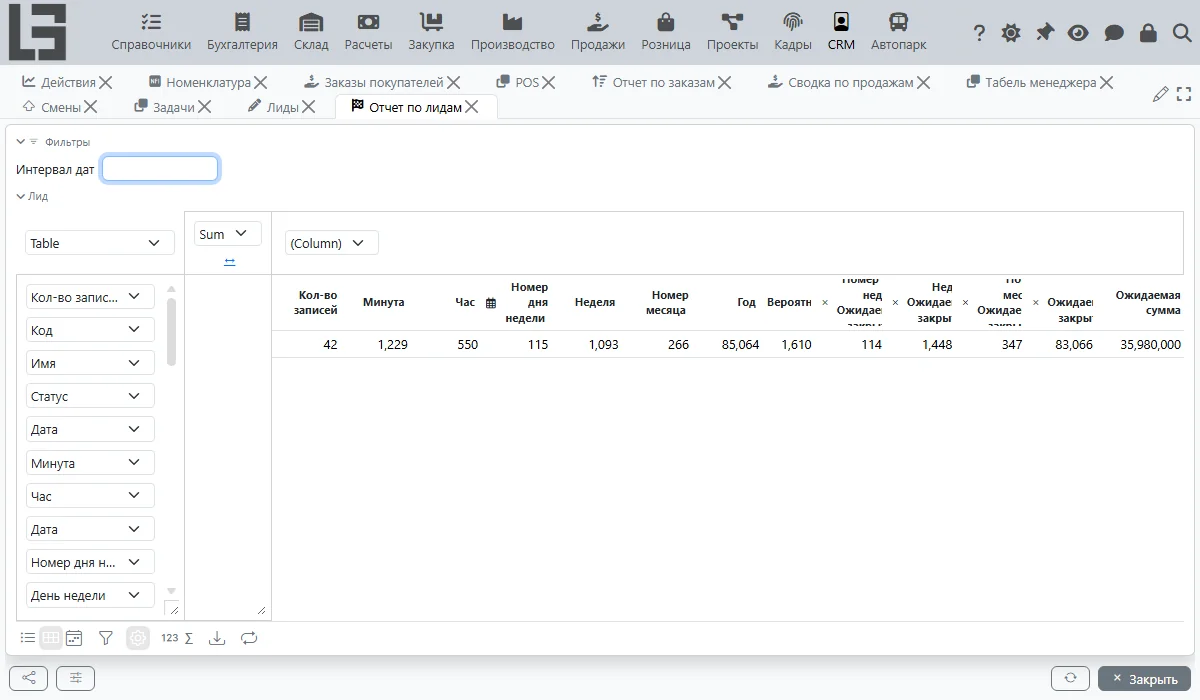
Task: Switch to the Сводка по продажам tab
Action: tap(850, 82)
